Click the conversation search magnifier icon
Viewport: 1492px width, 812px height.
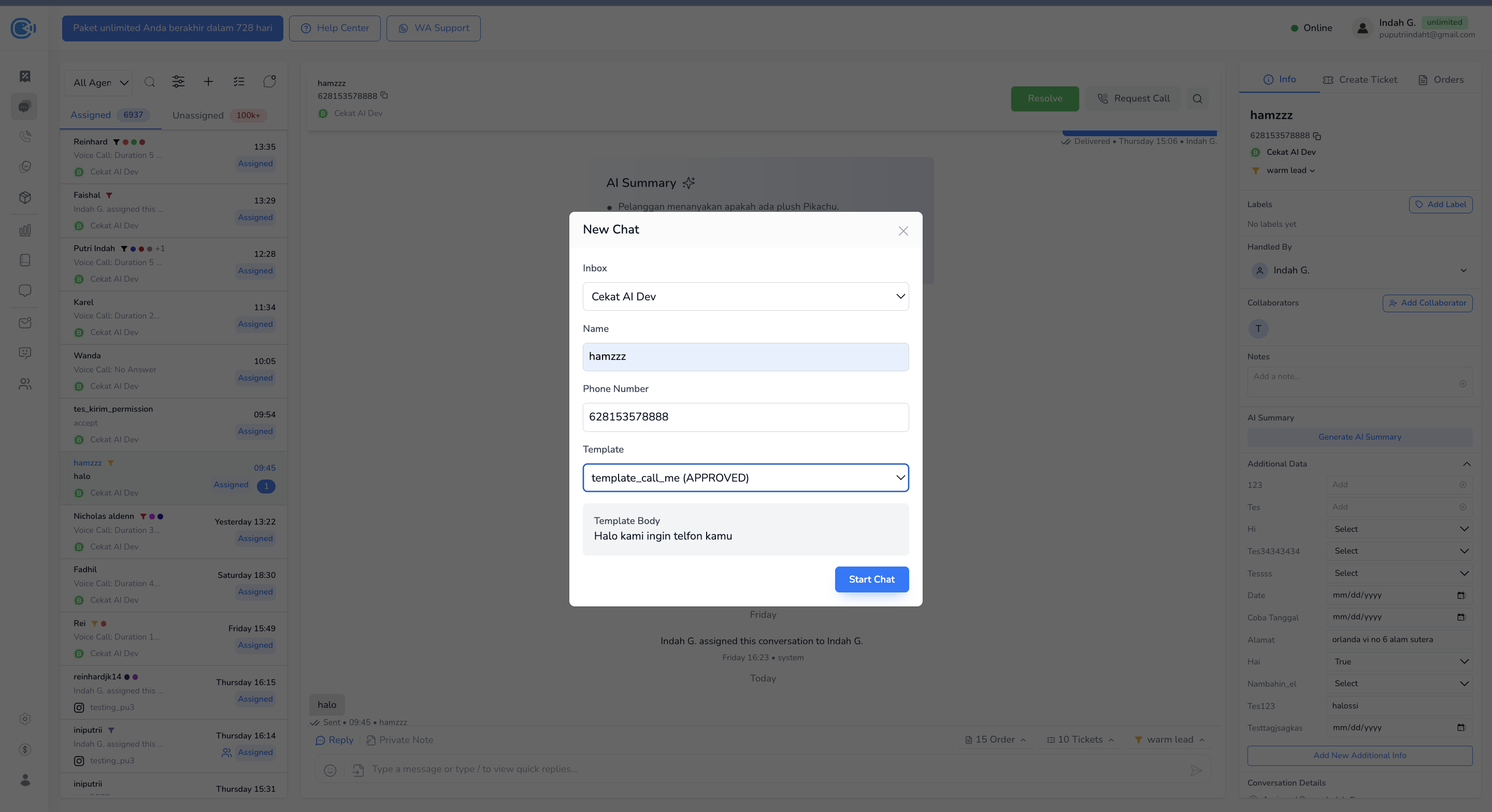click(x=149, y=82)
